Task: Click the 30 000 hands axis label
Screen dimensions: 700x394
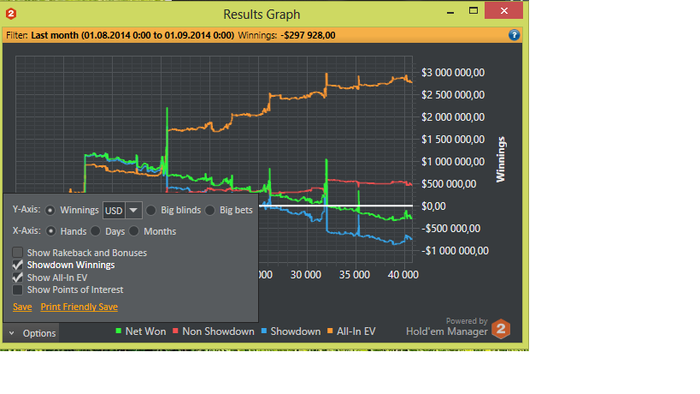Action: [306, 275]
